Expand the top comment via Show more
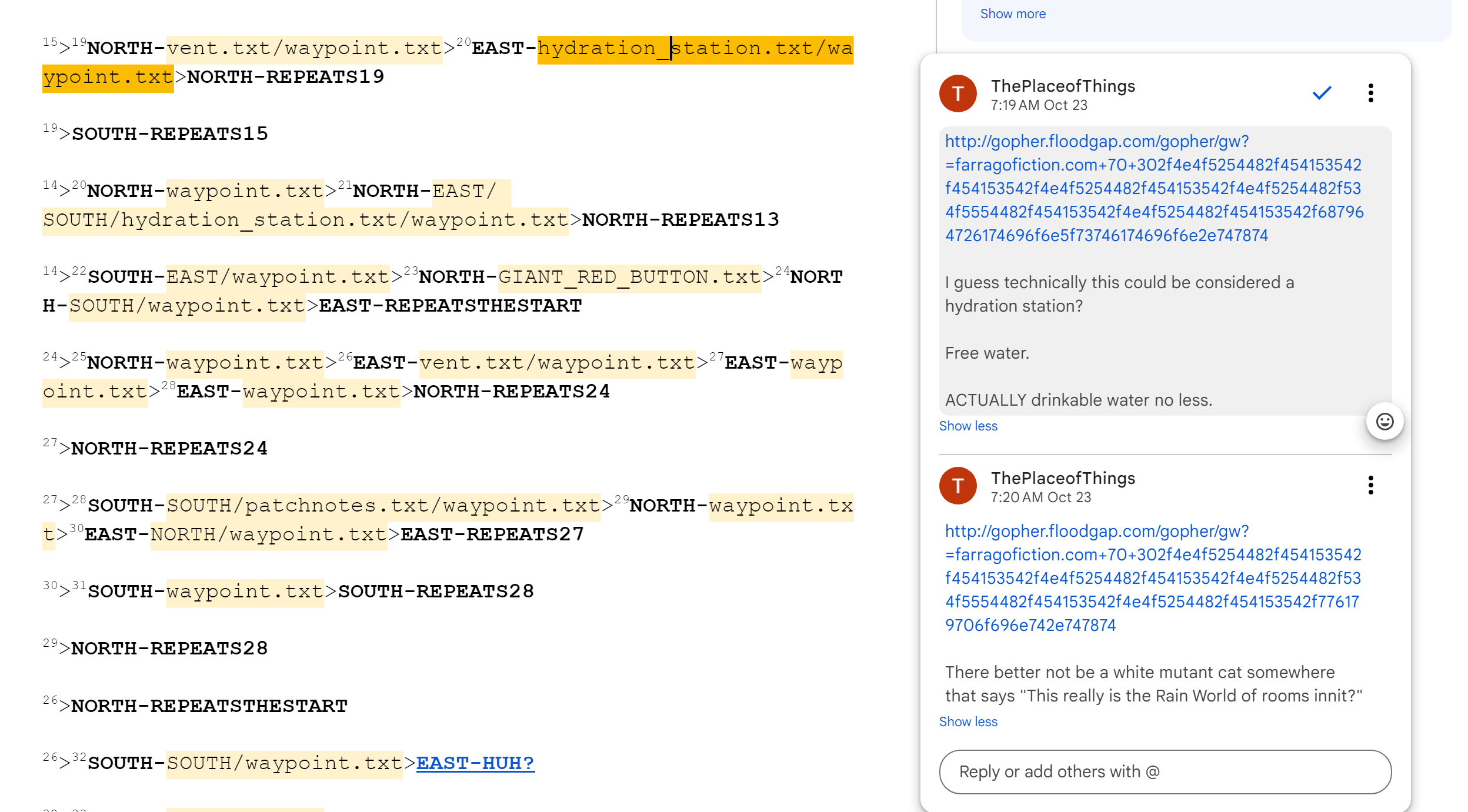The height and width of the screenshot is (812, 1468). (1012, 14)
